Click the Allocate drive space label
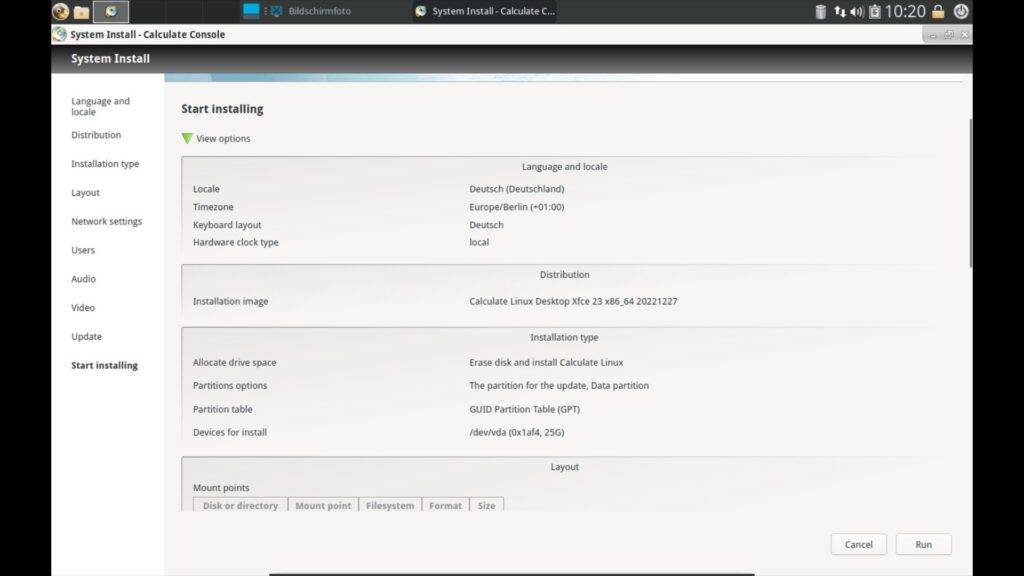Screen dimensions: 1024x576 pyautogui.click(x=234, y=362)
